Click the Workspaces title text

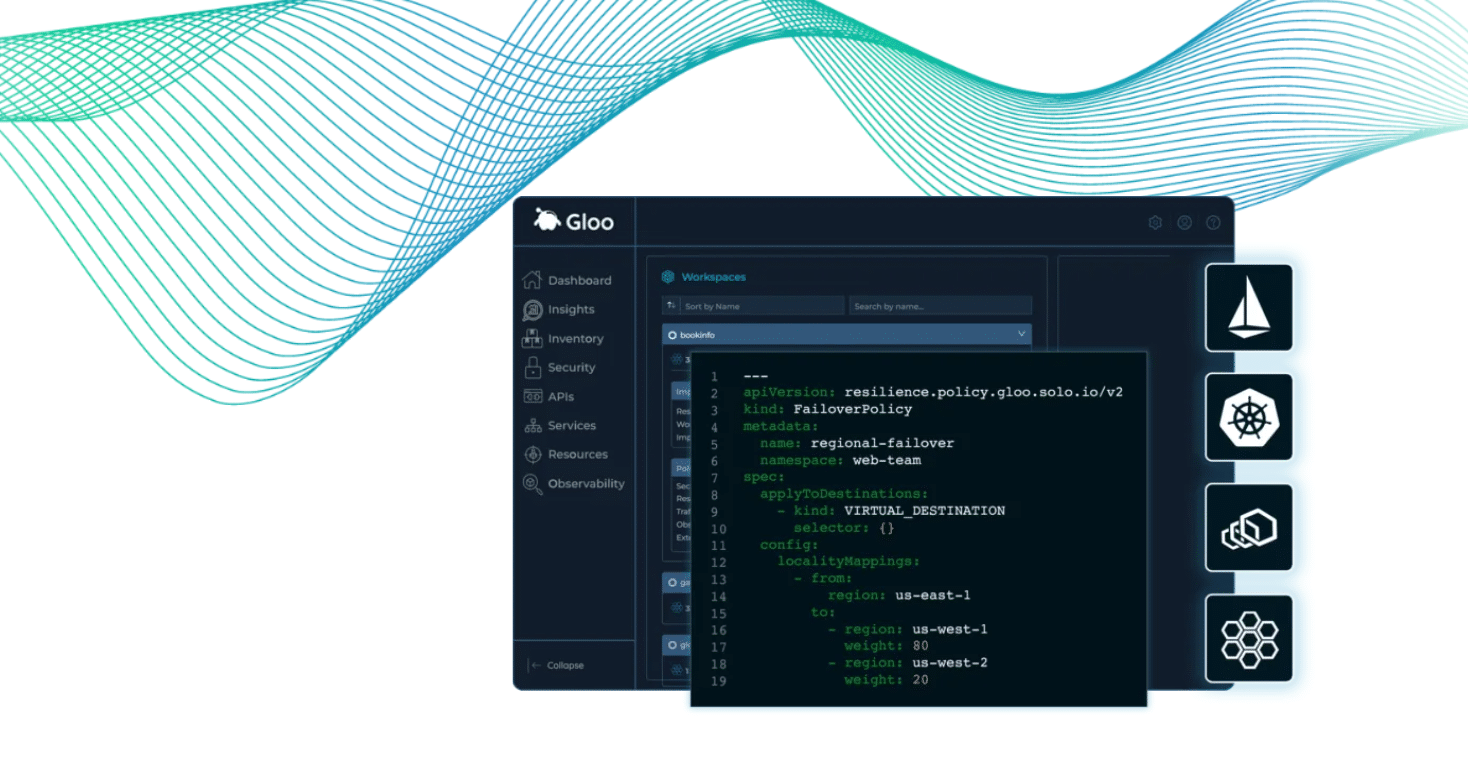[714, 277]
